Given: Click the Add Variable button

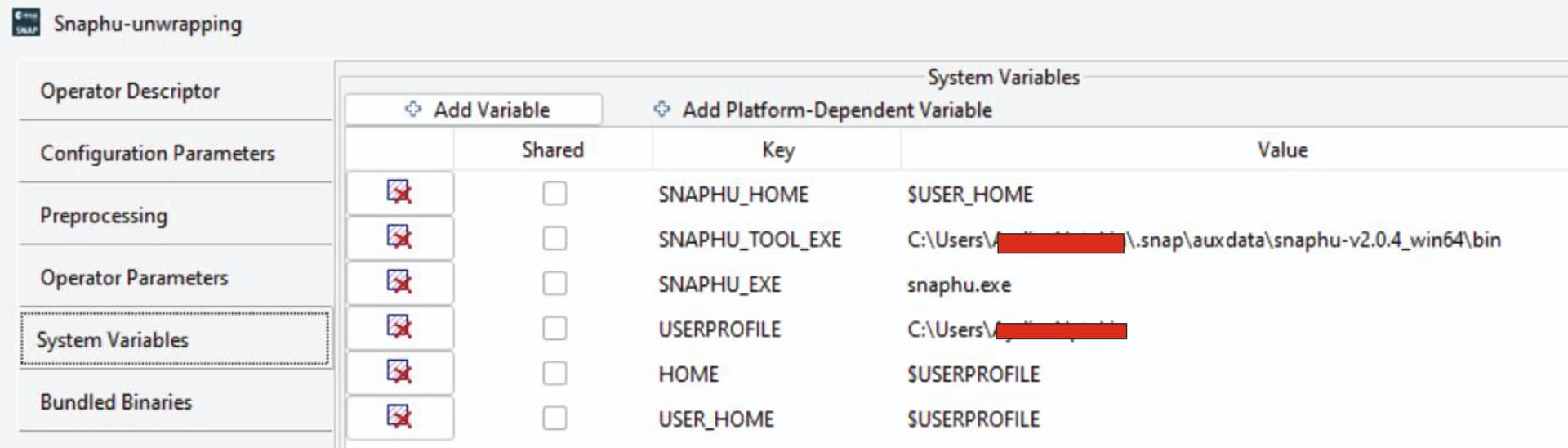Looking at the screenshot, I should point(474,110).
